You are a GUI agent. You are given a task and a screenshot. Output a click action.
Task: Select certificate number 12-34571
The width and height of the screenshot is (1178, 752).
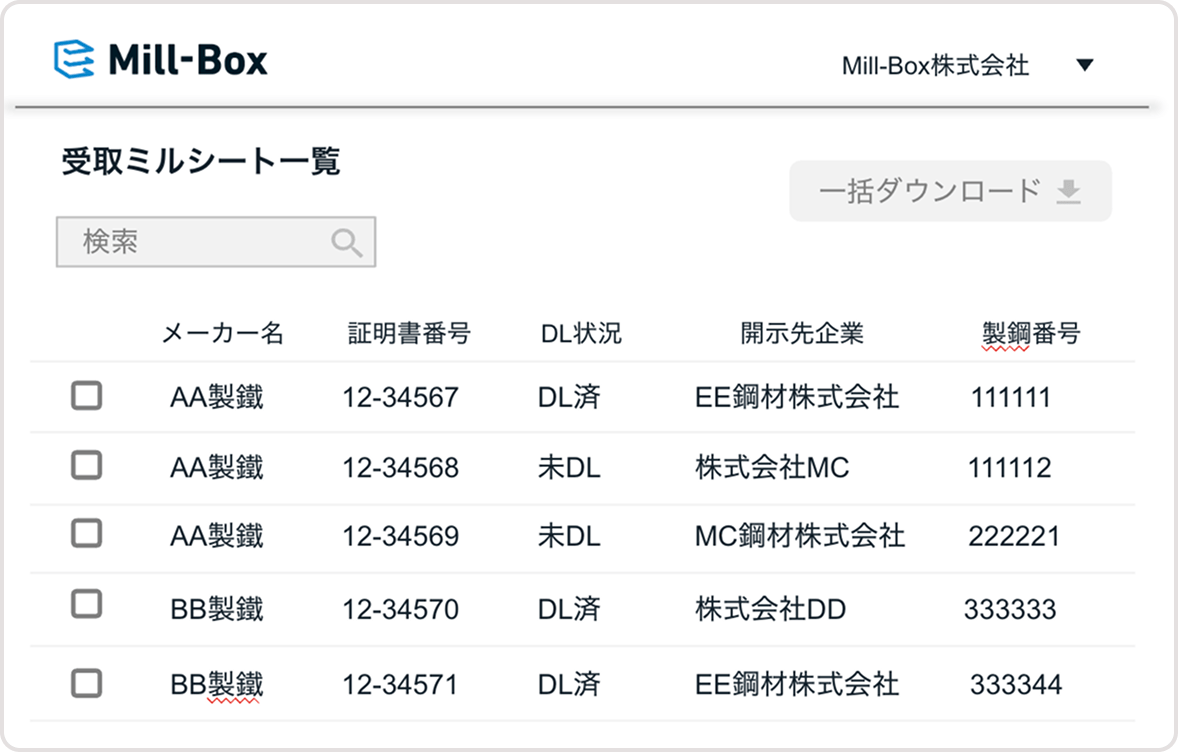click(400, 684)
